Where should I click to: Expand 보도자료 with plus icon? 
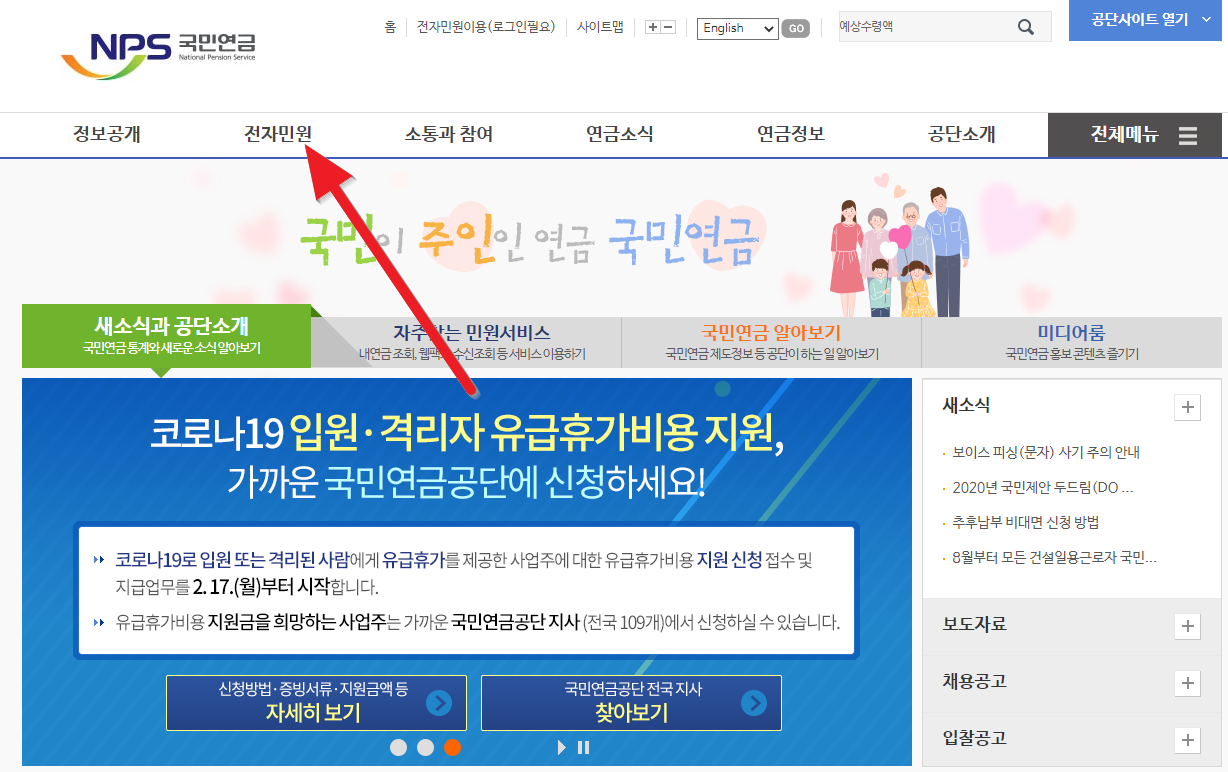point(1187,626)
